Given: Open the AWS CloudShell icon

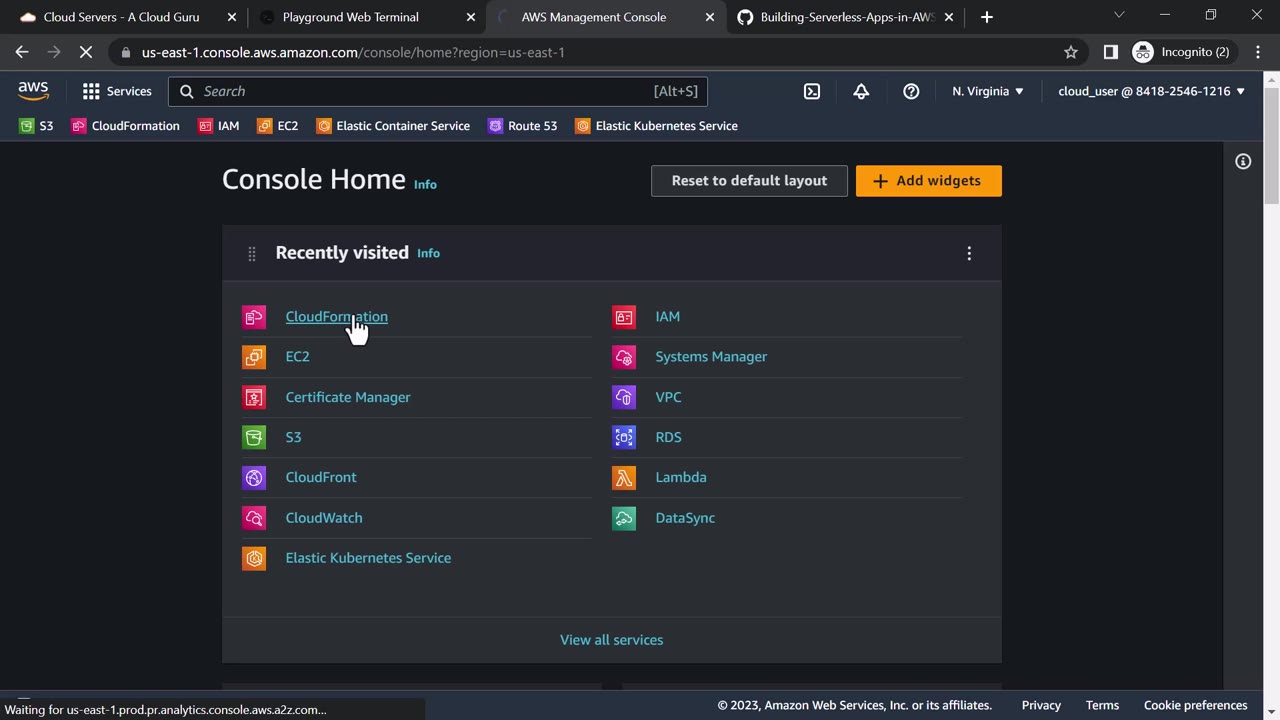Looking at the screenshot, I should pyautogui.click(x=812, y=91).
